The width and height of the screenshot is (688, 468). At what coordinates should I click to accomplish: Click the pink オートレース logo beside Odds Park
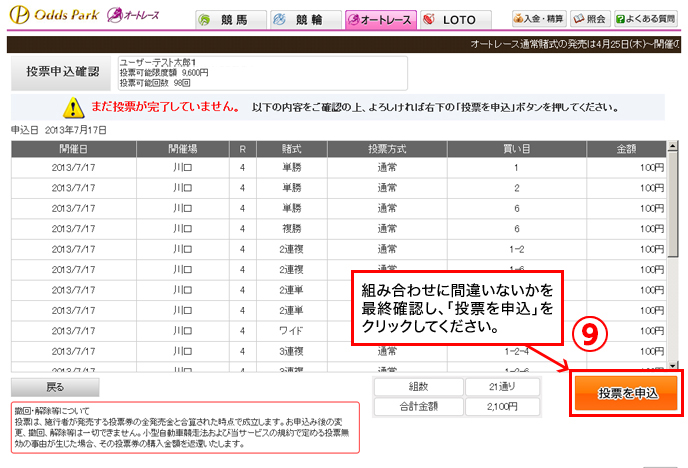(x=123, y=17)
